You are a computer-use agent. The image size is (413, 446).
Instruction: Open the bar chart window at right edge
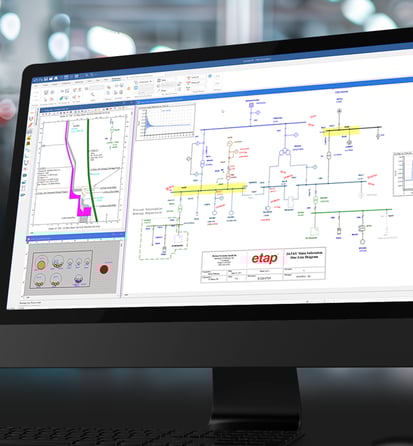pos(403,174)
